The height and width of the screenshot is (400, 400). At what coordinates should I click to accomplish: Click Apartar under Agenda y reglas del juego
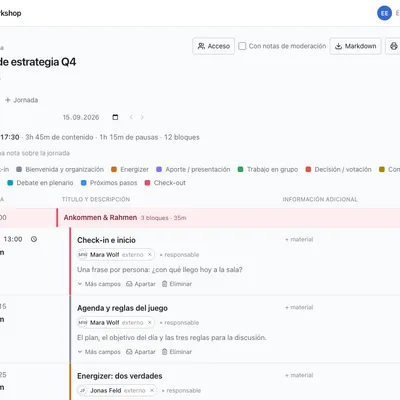pyautogui.click(x=141, y=352)
